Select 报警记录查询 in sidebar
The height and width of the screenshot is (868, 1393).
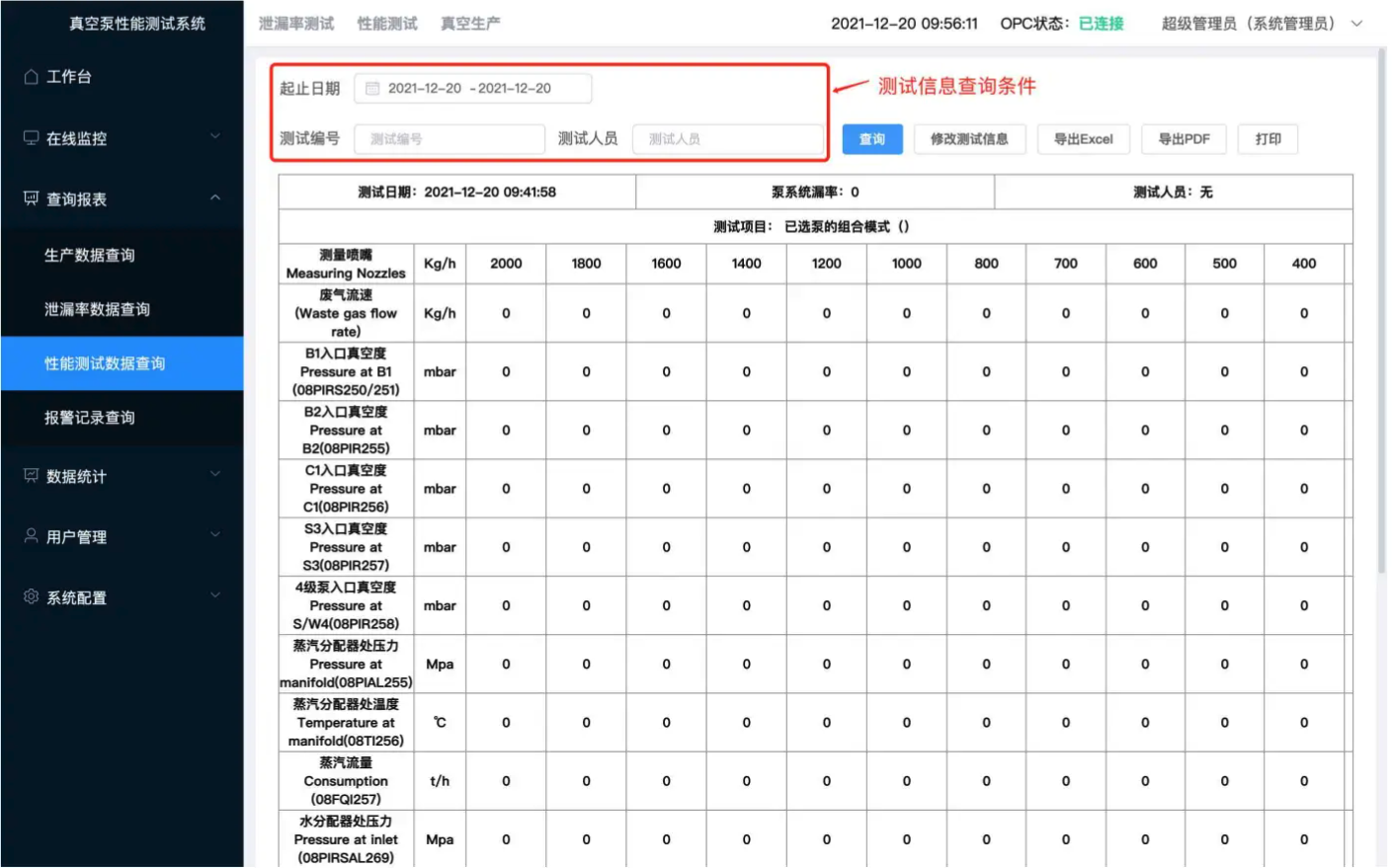(122, 418)
